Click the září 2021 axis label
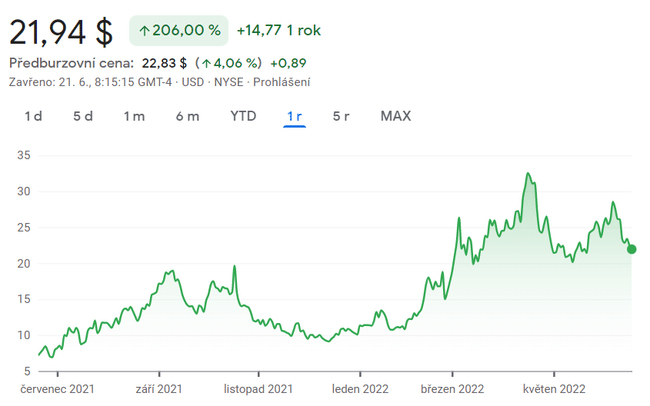 158,388
